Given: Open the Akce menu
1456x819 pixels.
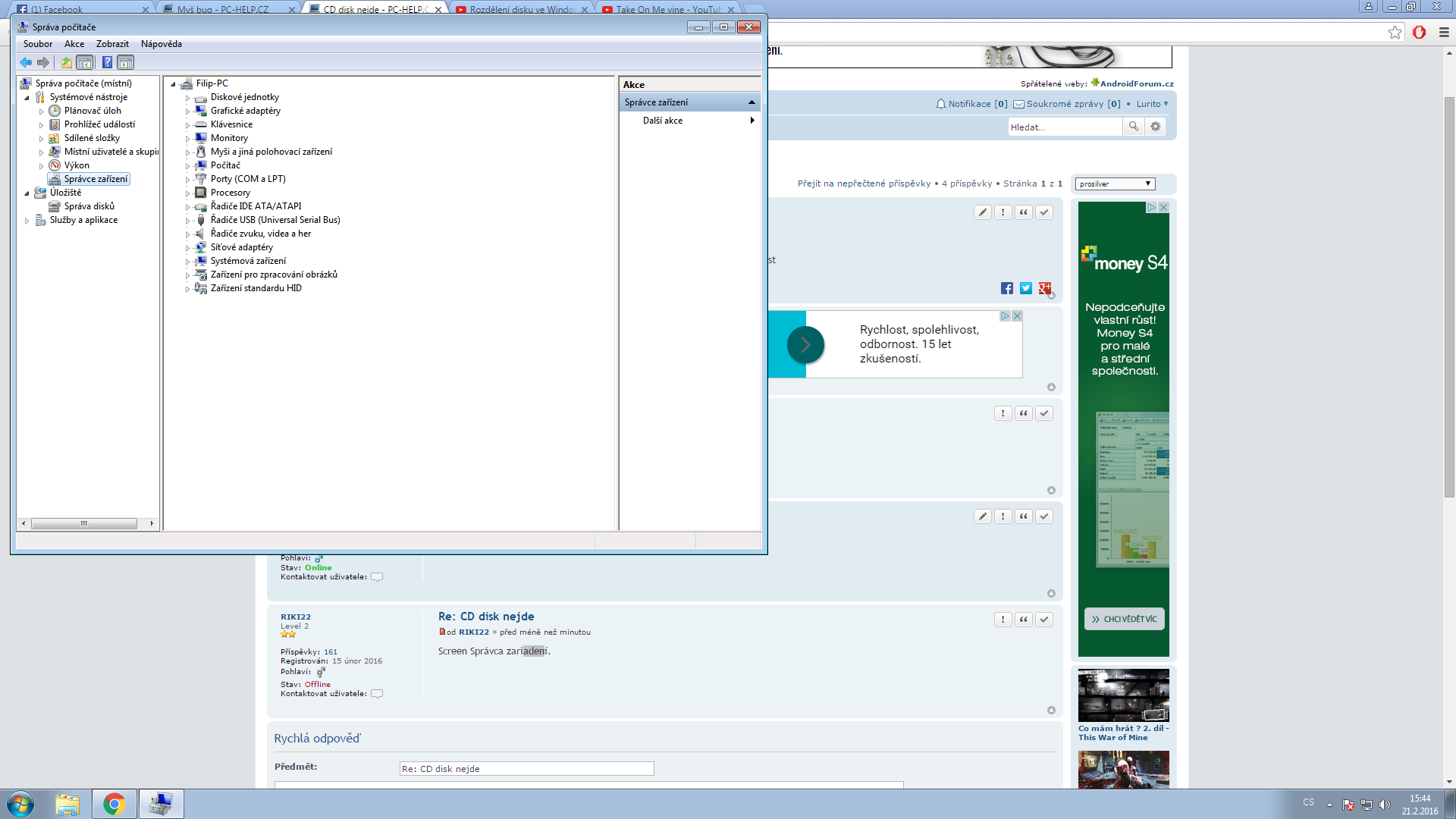Looking at the screenshot, I should pos(74,44).
